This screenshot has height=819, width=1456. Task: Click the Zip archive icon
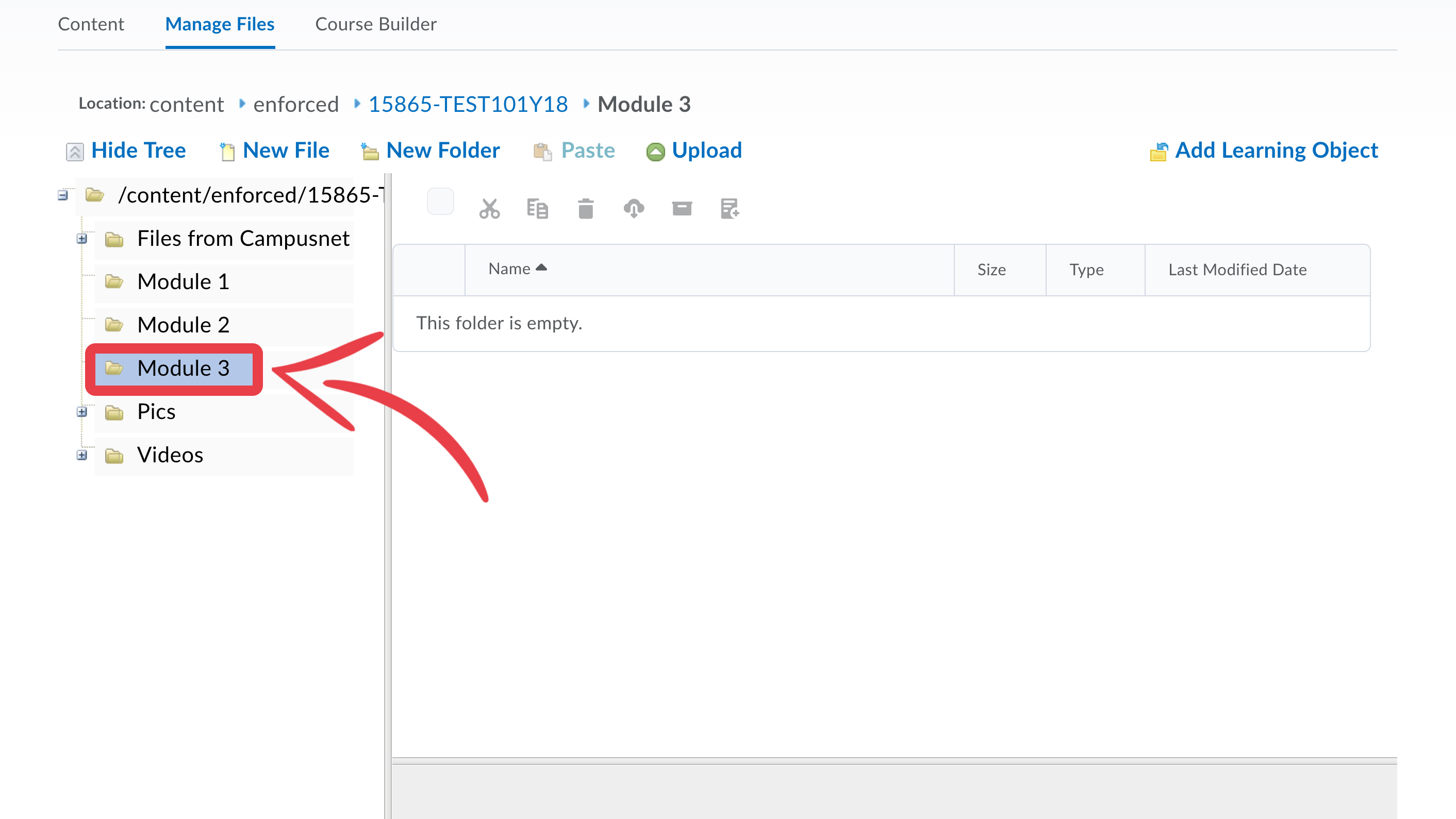click(x=682, y=209)
